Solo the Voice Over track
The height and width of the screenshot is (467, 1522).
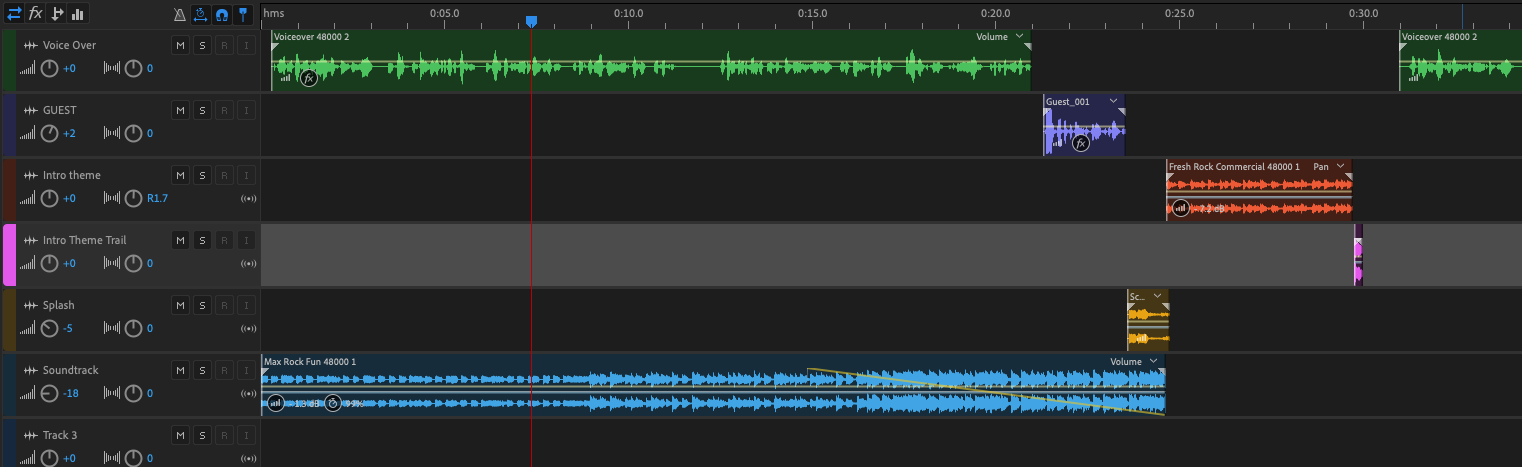pyautogui.click(x=202, y=45)
